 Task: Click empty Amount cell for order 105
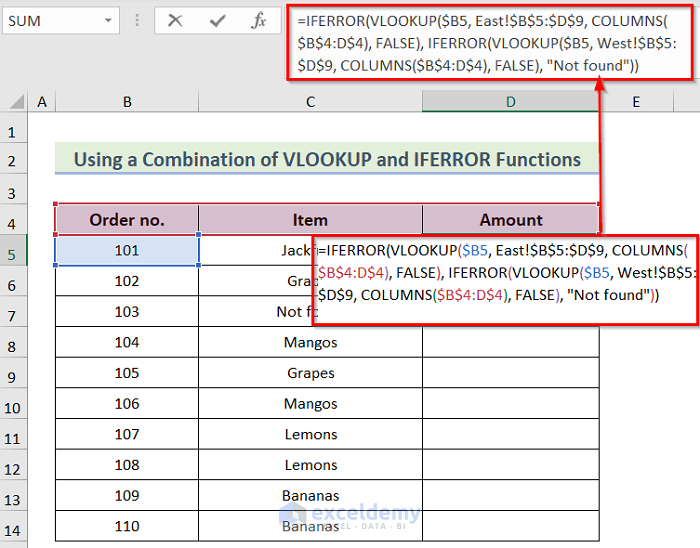510,373
